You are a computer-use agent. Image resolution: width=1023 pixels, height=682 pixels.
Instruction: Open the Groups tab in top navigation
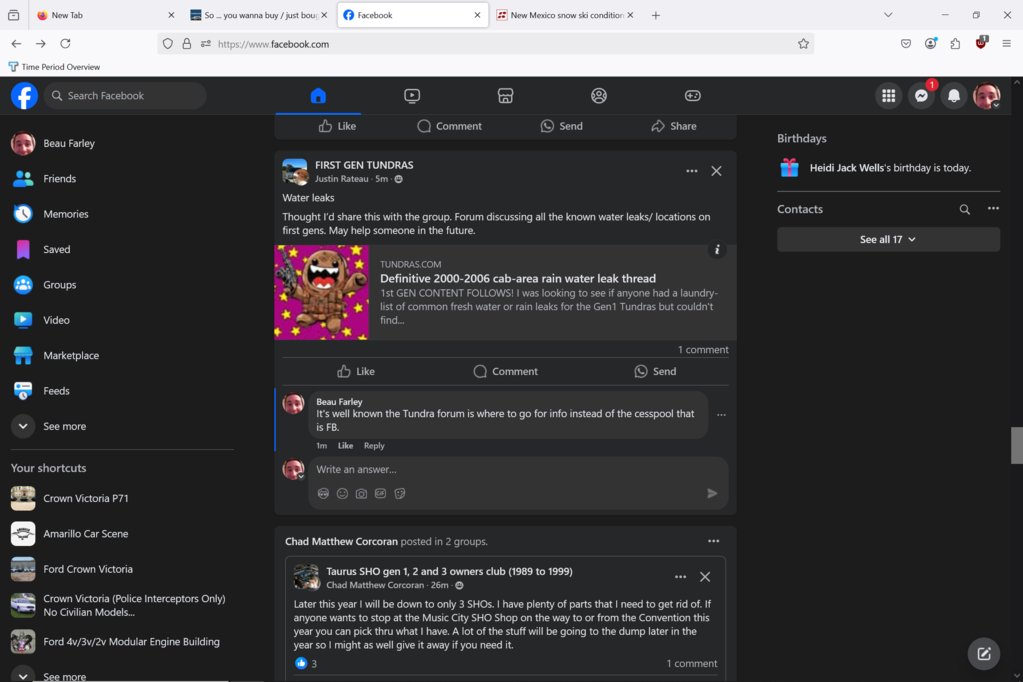tap(598, 96)
